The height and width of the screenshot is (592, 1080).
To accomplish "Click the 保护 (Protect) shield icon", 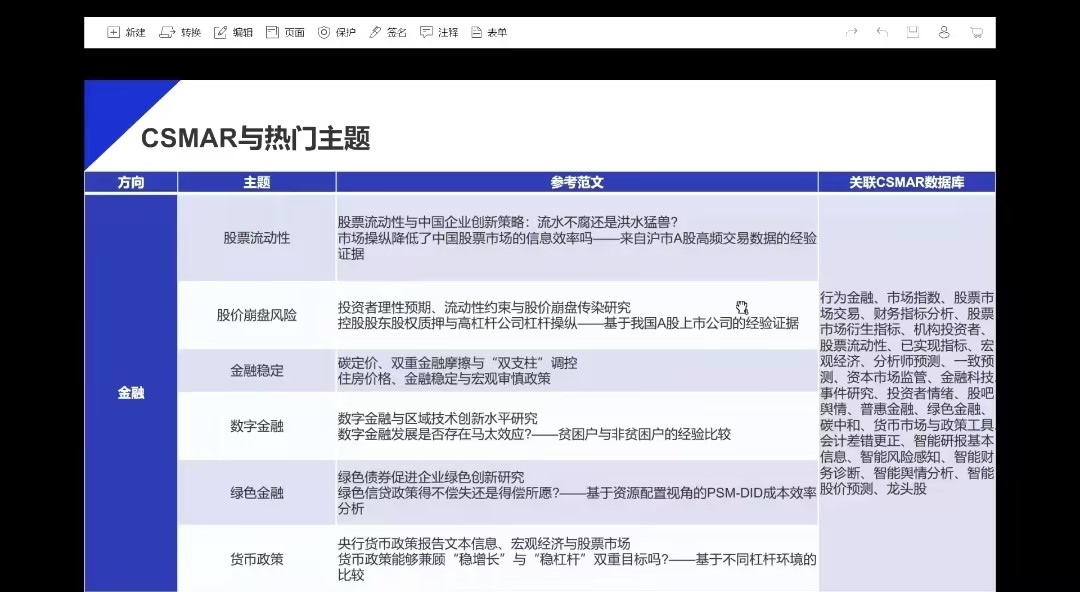I will click(x=324, y=32).
